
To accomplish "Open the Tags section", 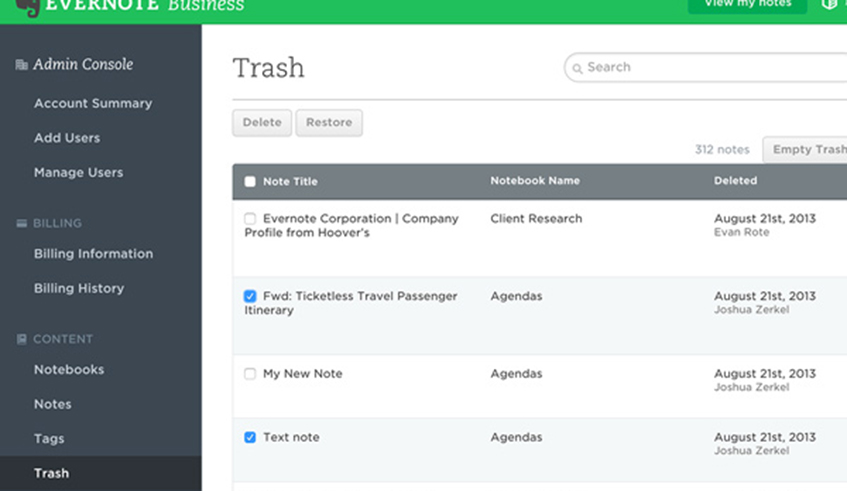I will coord(49,439).
